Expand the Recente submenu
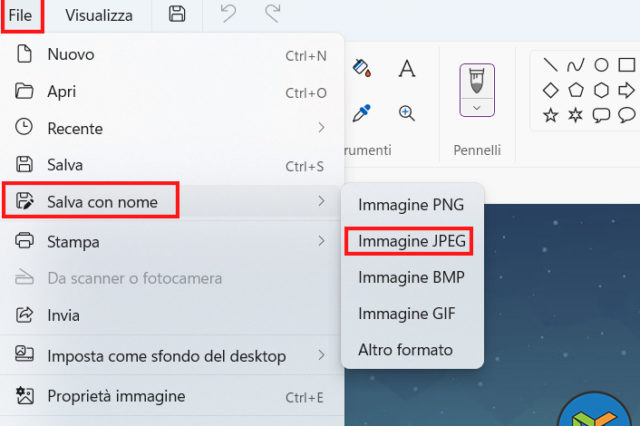The image size is (640, 426). (x=321, y=127)
